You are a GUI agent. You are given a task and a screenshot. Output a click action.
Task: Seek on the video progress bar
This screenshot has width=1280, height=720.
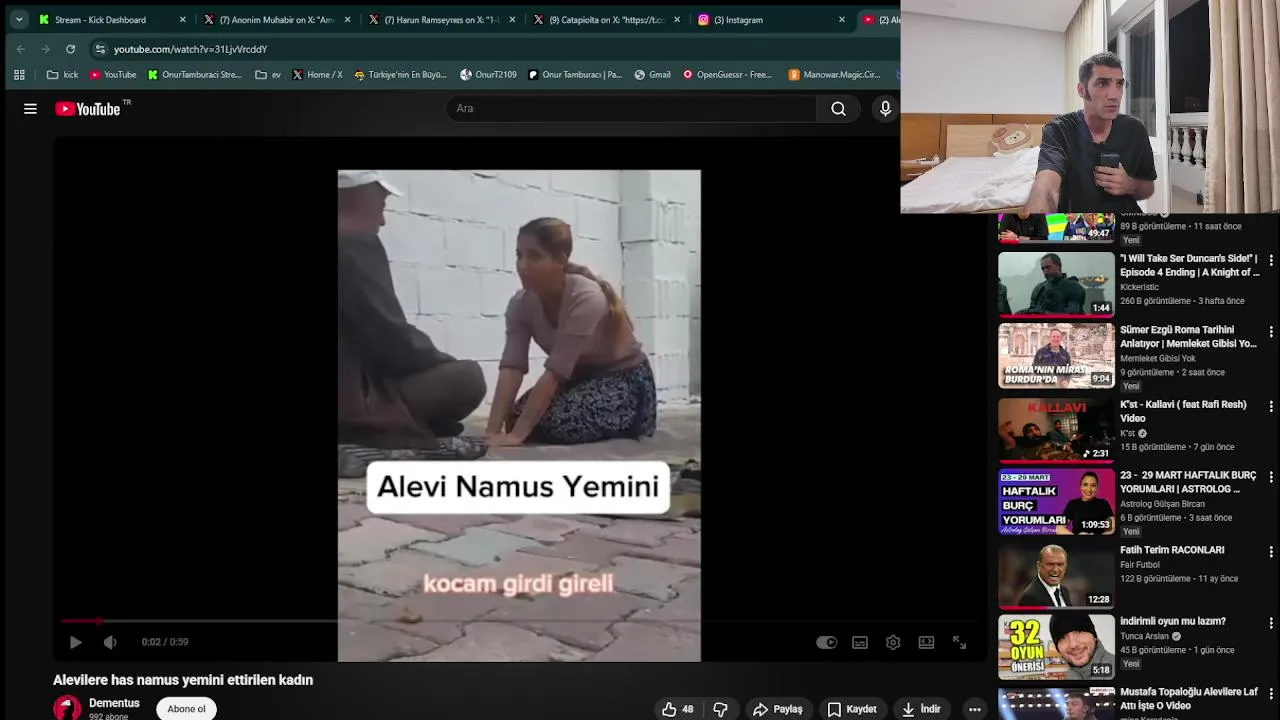[520, 621]
